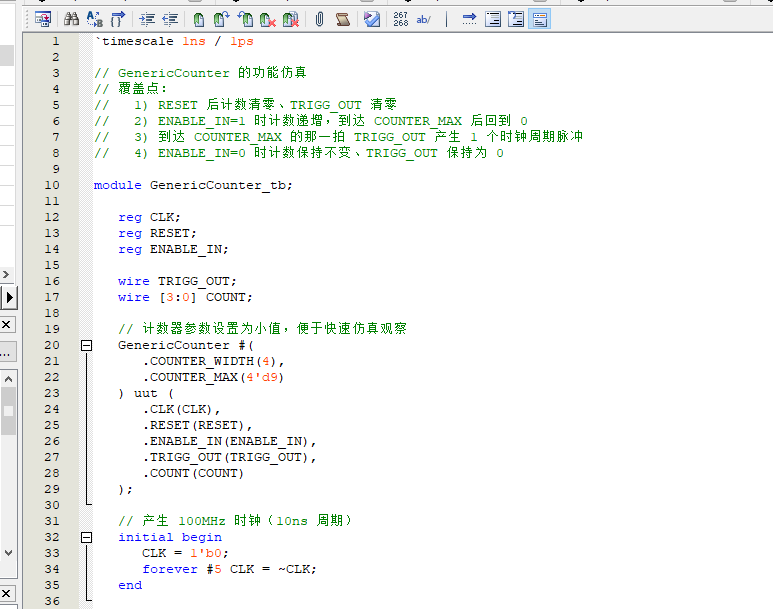Viewport: 773px width, 609px height.
Task: Click the "reg ENABLE_IN;" line
Action: click(x=173, y=250)
